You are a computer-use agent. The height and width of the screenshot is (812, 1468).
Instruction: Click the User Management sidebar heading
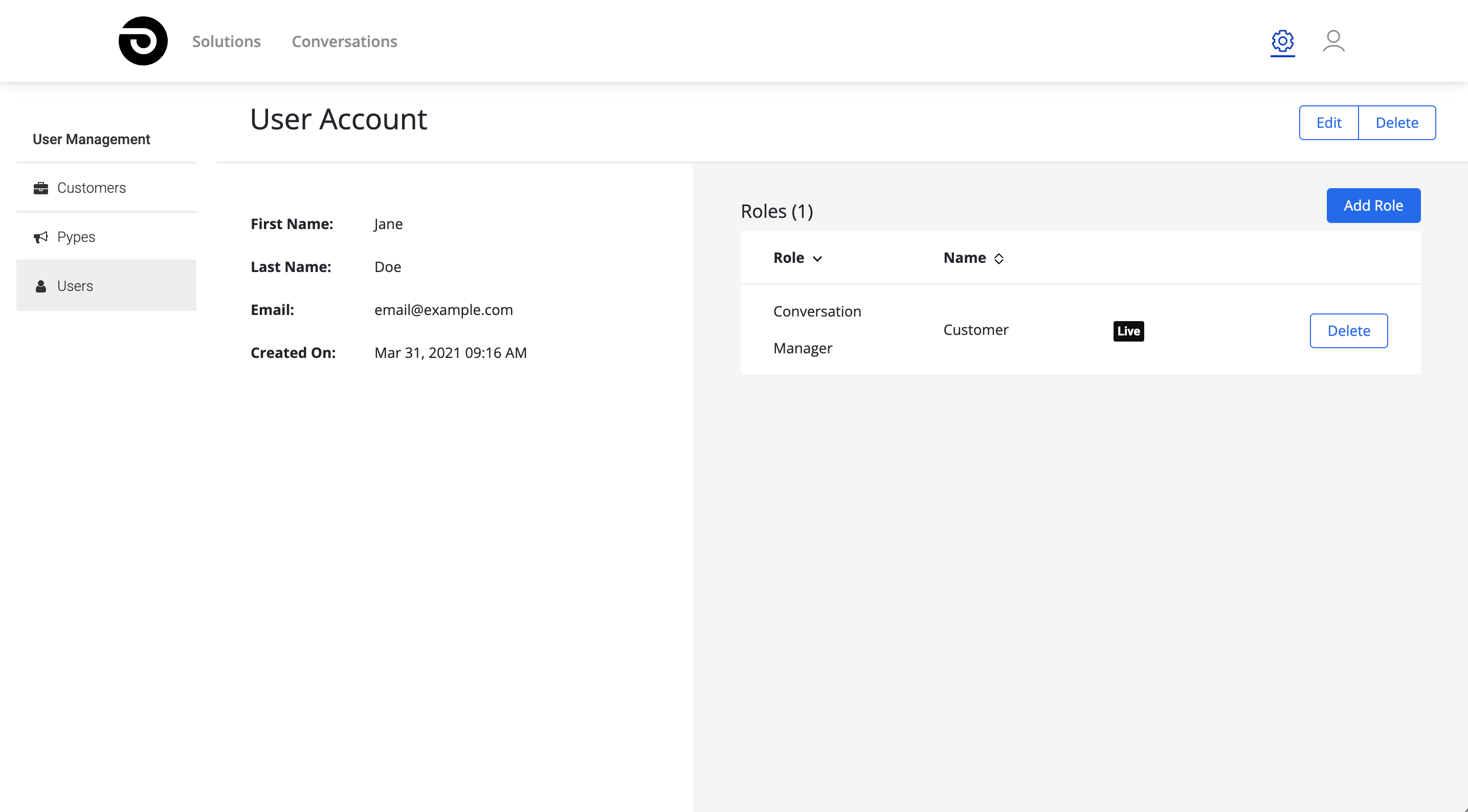pyautogui.click(x=91, y=140)
